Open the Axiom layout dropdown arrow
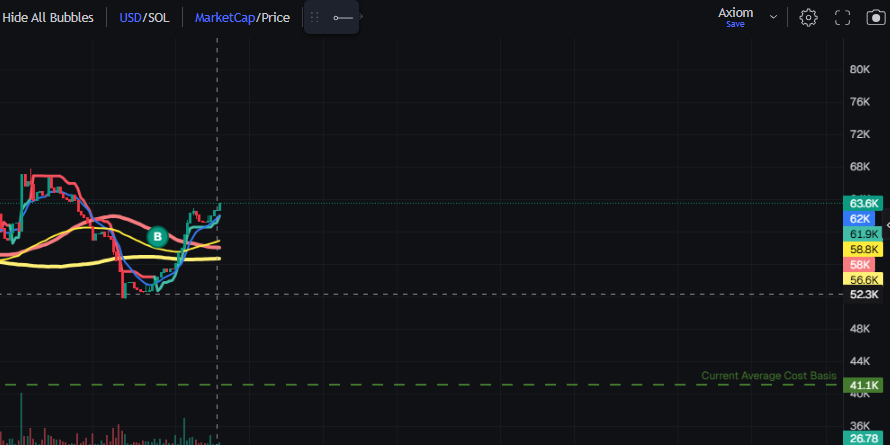Screen dimensions: 890x445 click(773, 17)
